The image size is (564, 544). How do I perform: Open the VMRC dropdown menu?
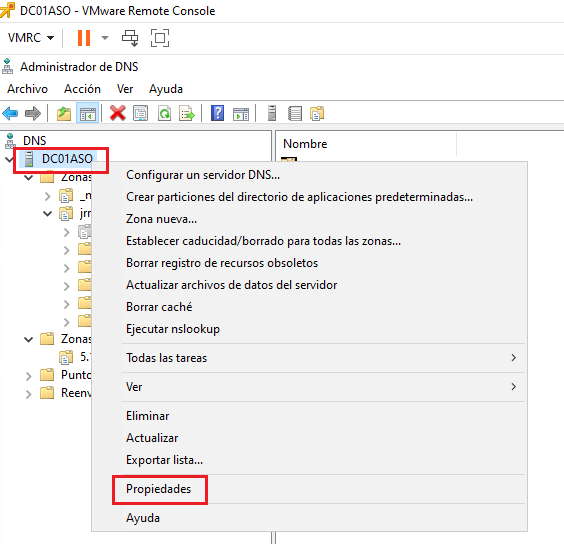point(31,38)
